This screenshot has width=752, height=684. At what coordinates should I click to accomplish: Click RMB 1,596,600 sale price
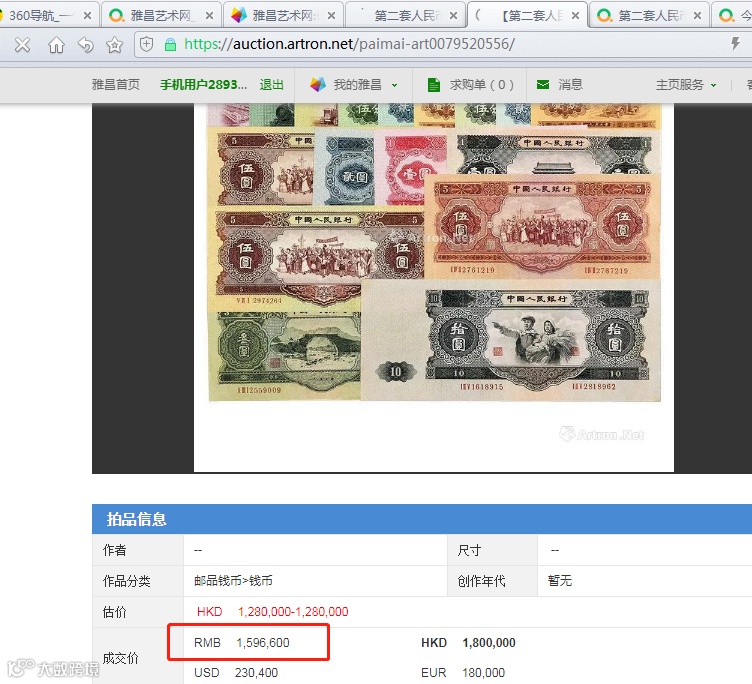point(242,643)
